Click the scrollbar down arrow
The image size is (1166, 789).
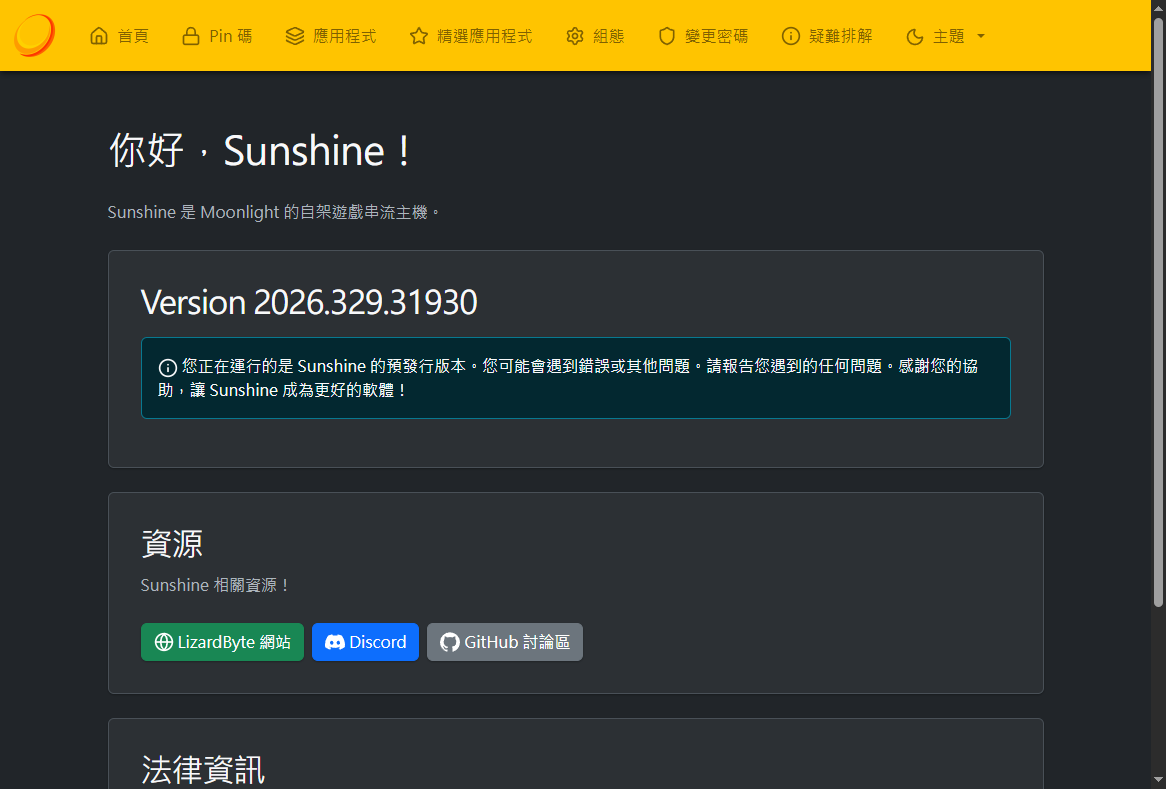click(1158, 779)
